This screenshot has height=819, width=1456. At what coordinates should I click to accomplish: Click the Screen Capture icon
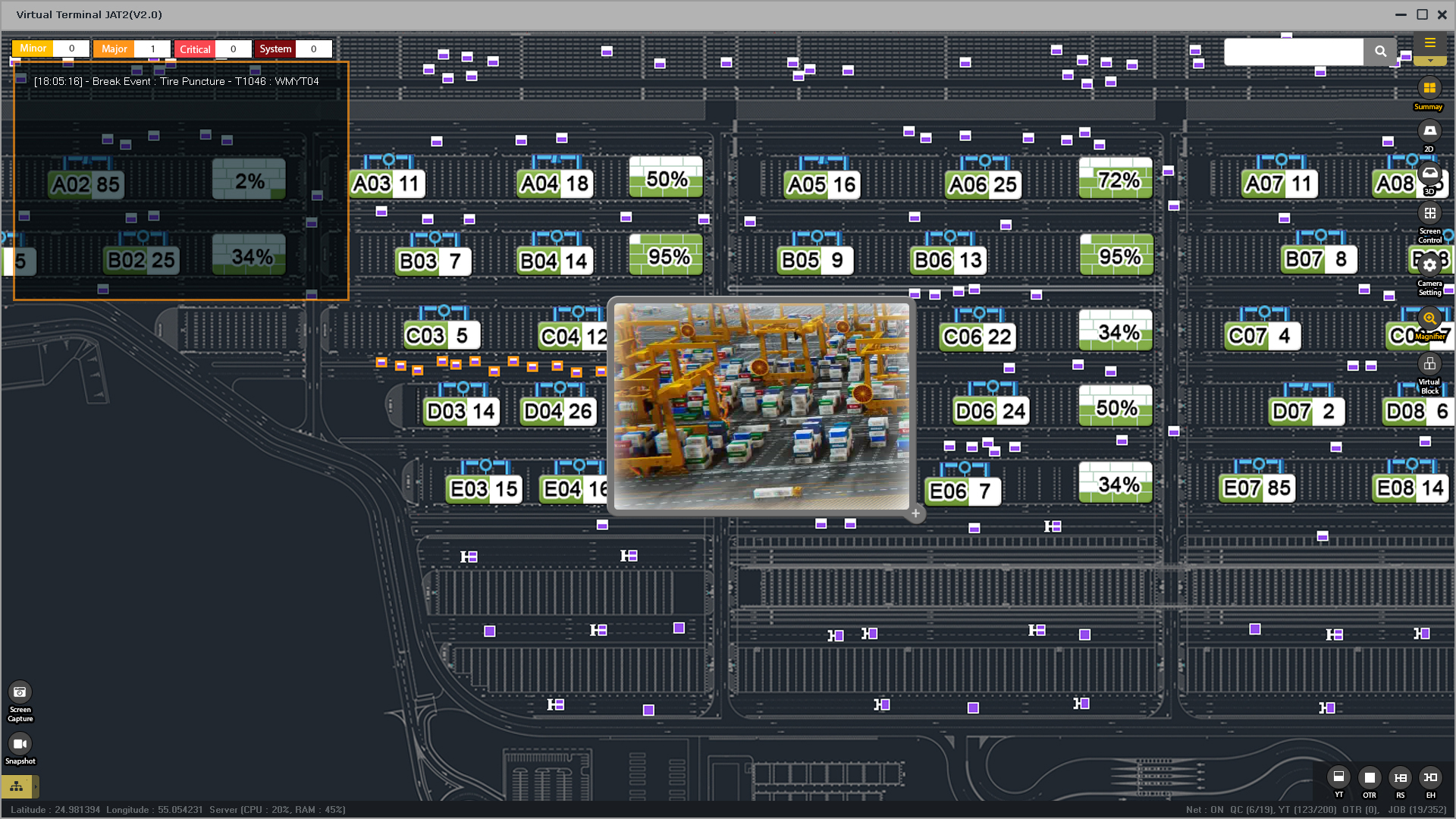coord(20,692)
